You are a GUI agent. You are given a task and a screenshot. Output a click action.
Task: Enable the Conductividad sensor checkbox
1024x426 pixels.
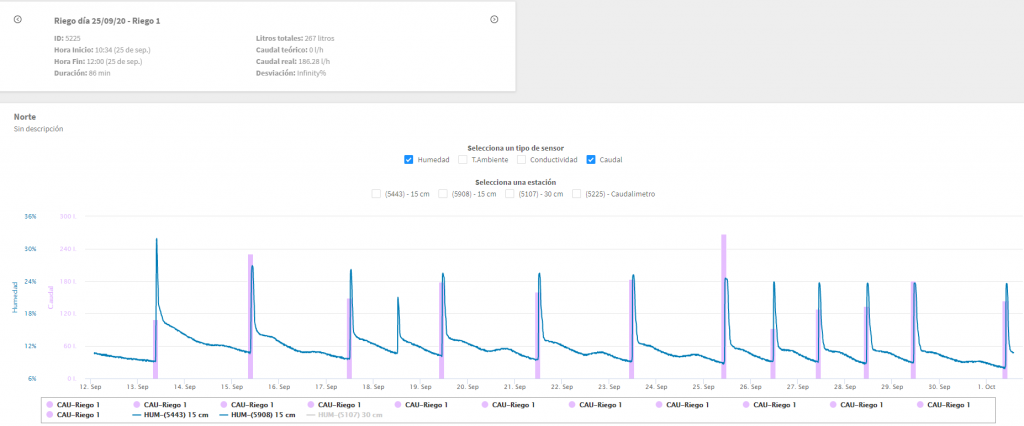pyautogui.click(x=522, y=159)
